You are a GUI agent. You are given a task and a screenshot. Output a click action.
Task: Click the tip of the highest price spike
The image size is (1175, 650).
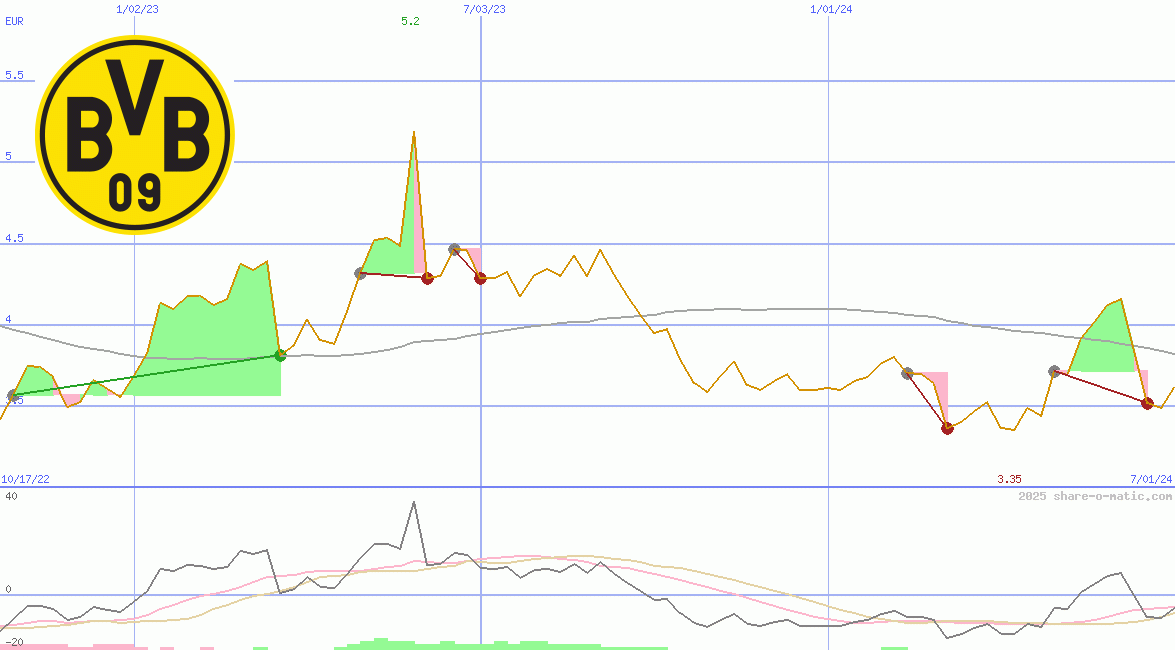[413, 132]
